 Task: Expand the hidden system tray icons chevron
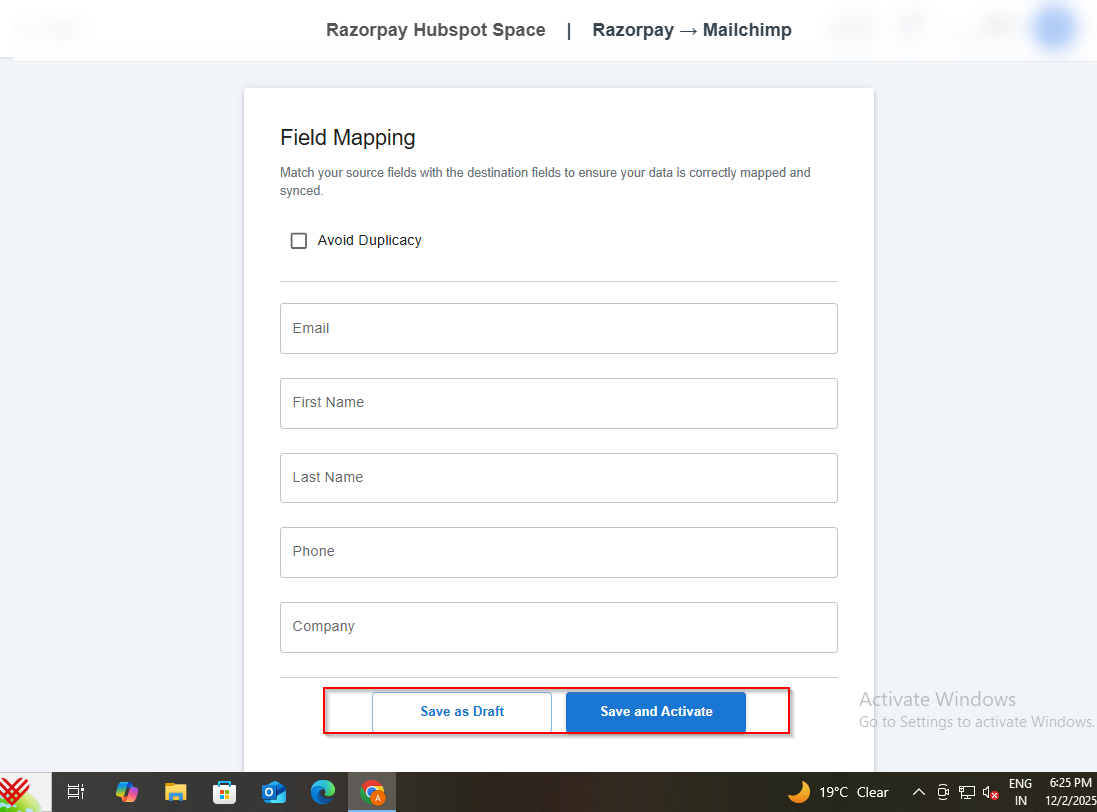(x=918, y=792)
